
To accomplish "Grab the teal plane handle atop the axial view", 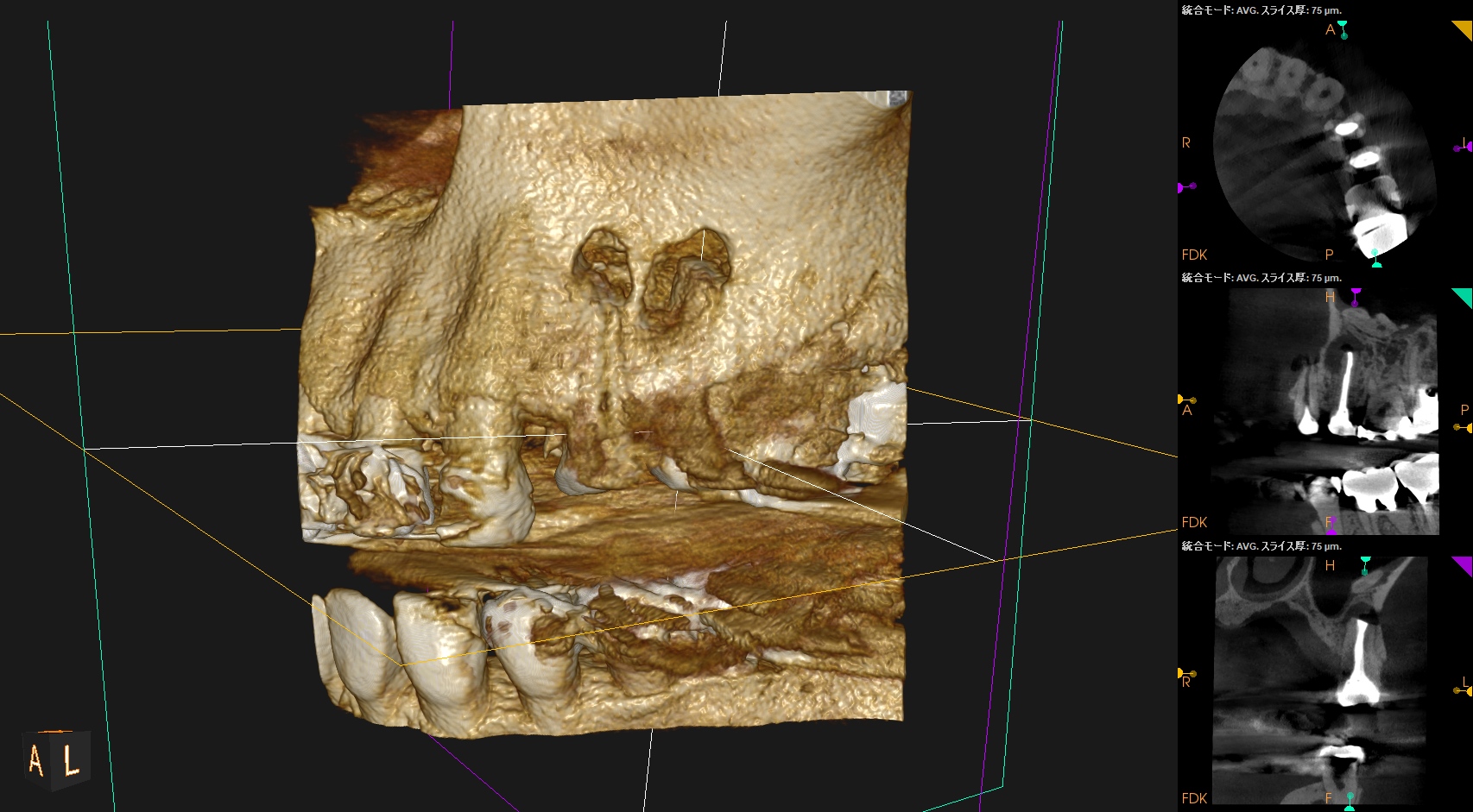I will (1343, 28).
